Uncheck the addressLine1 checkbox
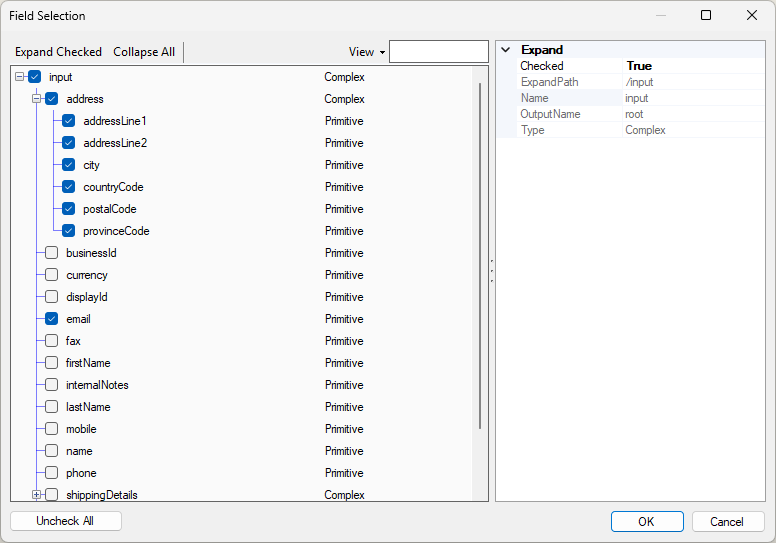776x543 pixels. (x=68, y=121)
